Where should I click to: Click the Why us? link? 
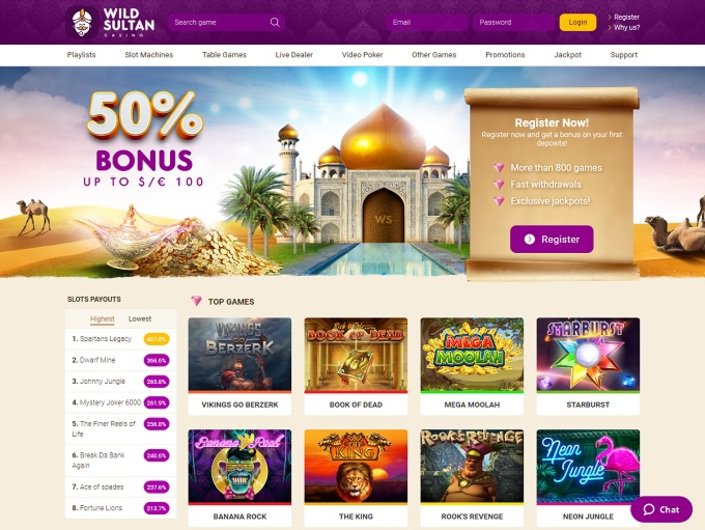(627, 27)
